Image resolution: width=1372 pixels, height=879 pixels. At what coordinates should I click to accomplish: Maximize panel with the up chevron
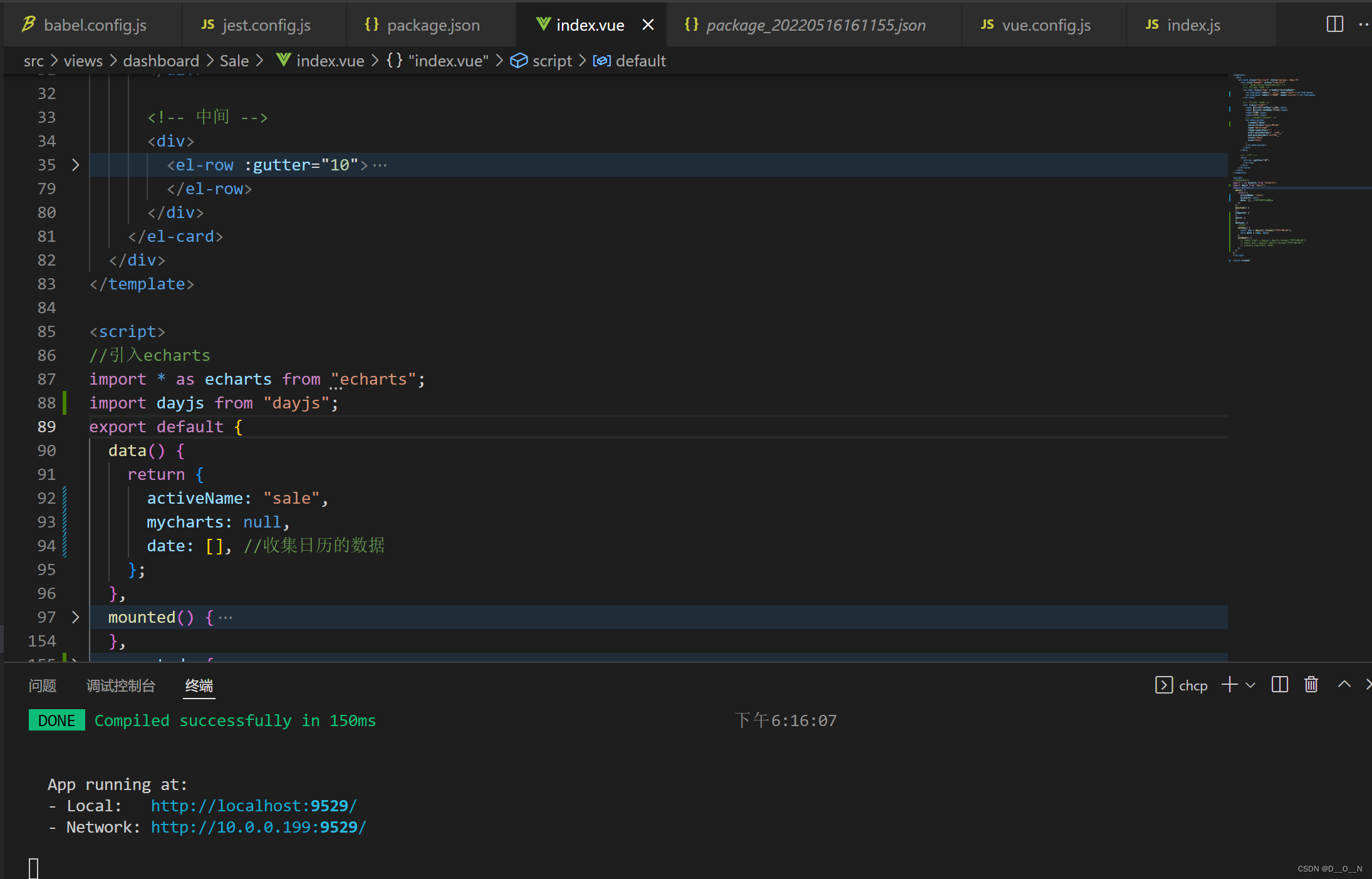tap(1344, 685)
